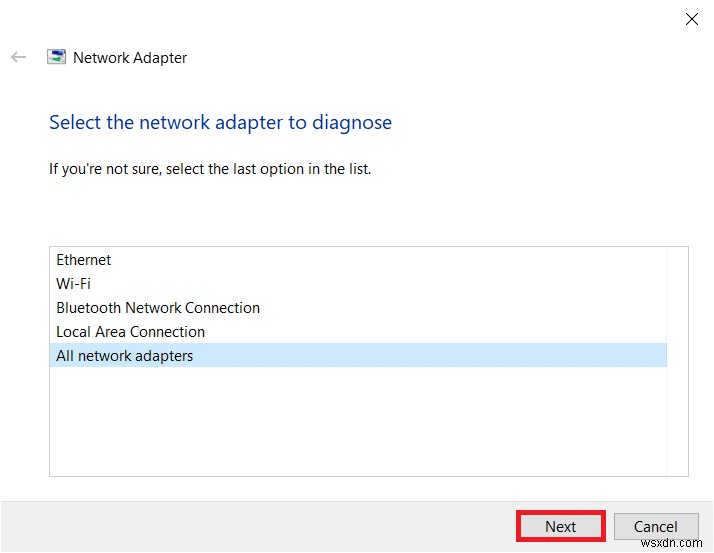Click the gray footer area left of Next
This screenshot has width=714, height=553.
click(250, 527)
